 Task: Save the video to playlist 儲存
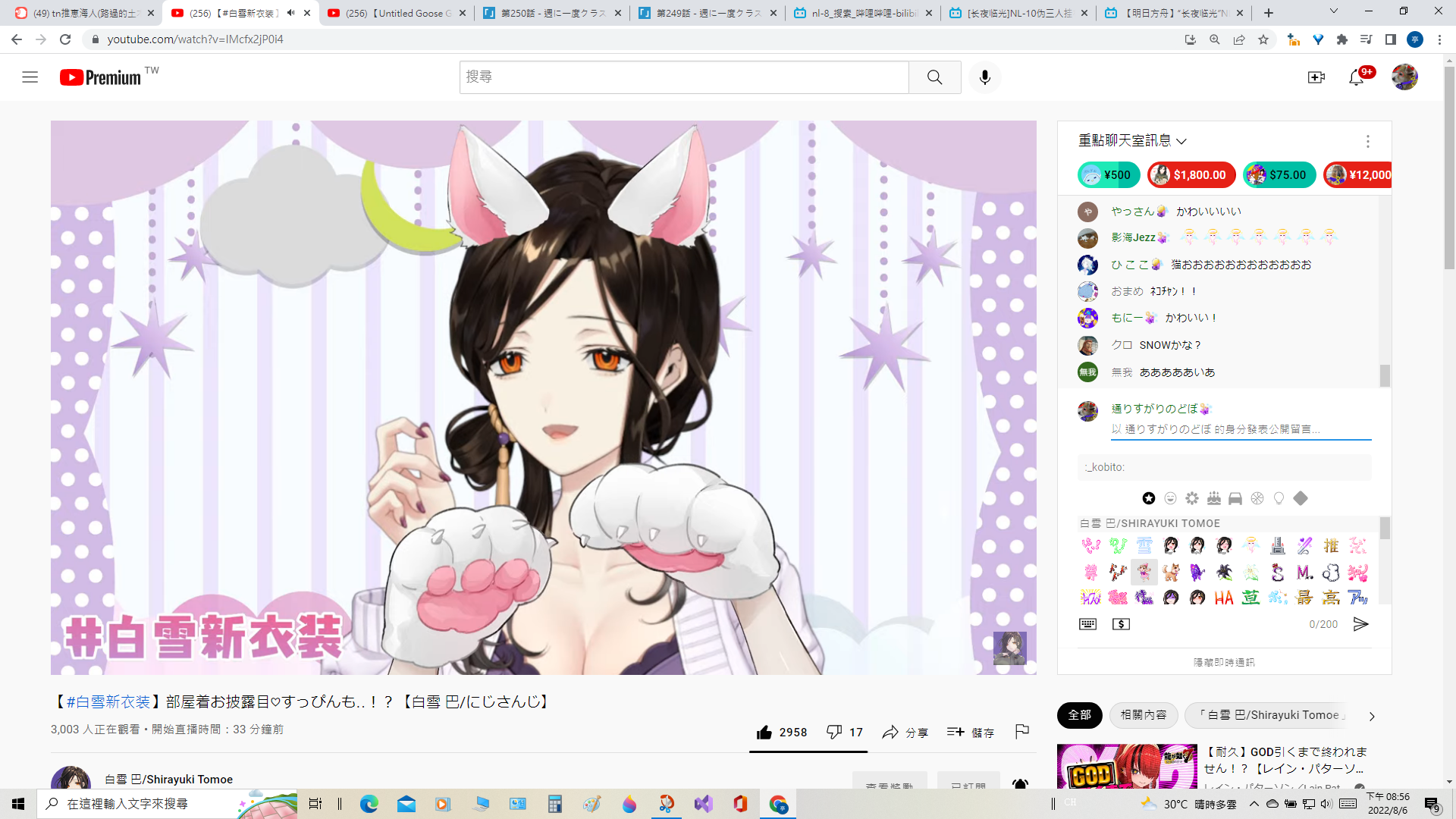click(x=970, y=733)
